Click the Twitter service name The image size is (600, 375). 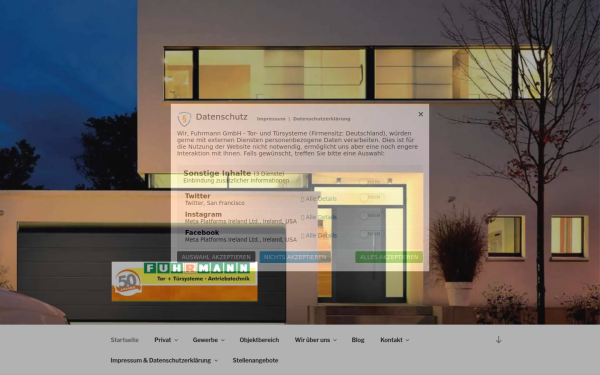[197, 196]
